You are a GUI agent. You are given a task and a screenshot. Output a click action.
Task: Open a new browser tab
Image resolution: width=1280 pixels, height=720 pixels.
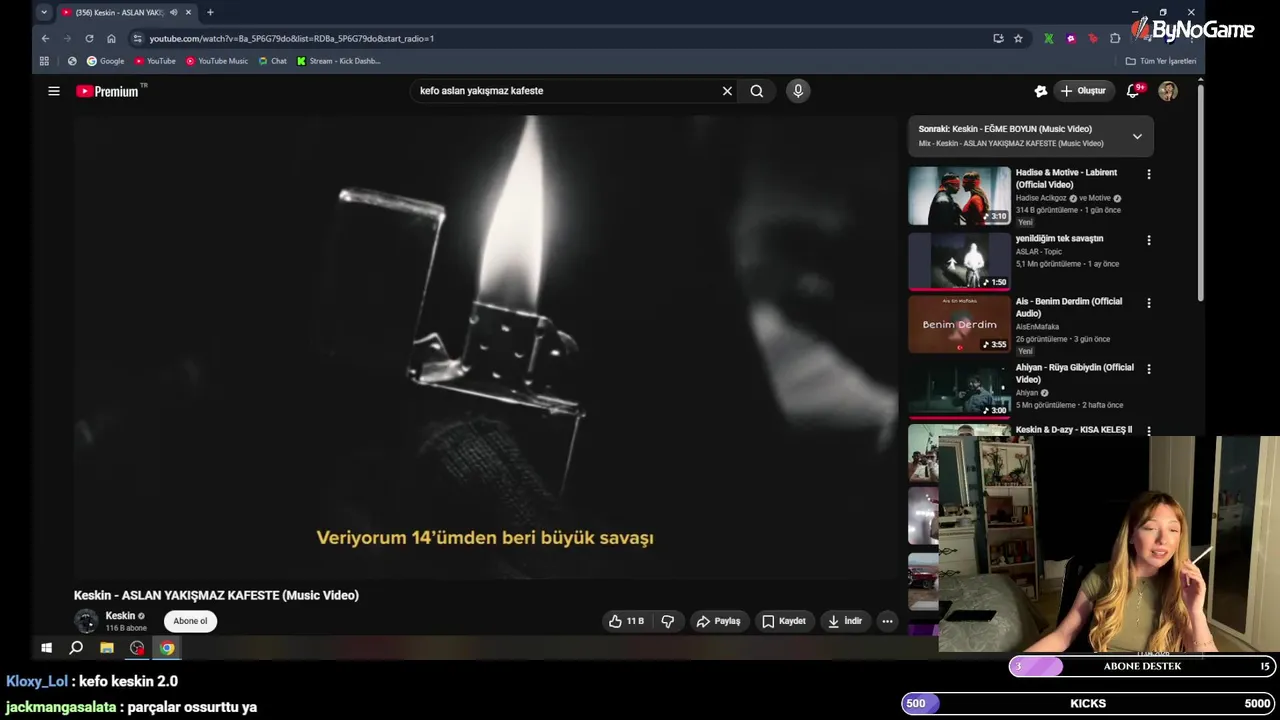pos(210,12)
